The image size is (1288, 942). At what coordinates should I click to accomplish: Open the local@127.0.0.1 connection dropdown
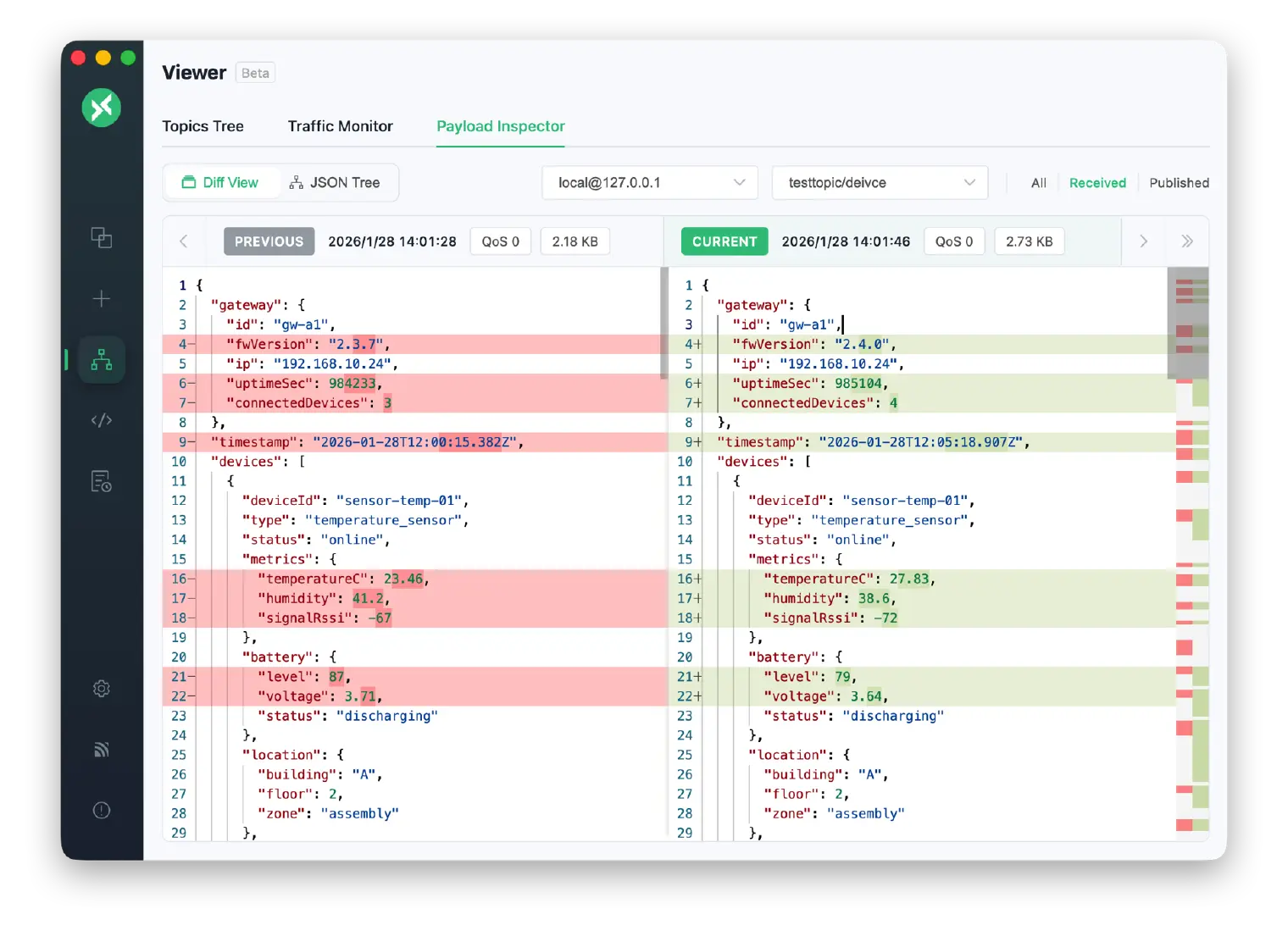(650, 183)
